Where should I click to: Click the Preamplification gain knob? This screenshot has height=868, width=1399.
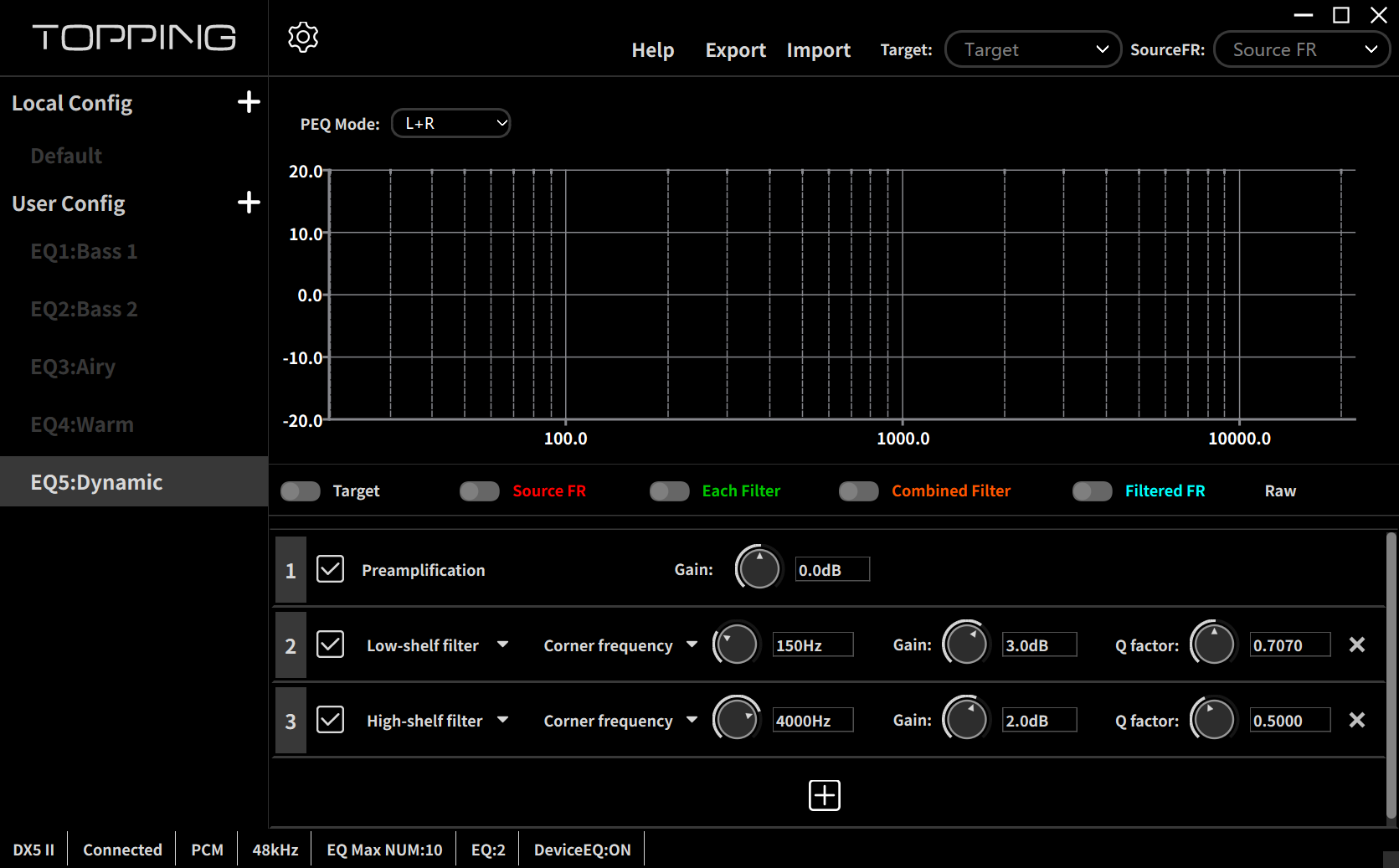[x=759, y=569]
